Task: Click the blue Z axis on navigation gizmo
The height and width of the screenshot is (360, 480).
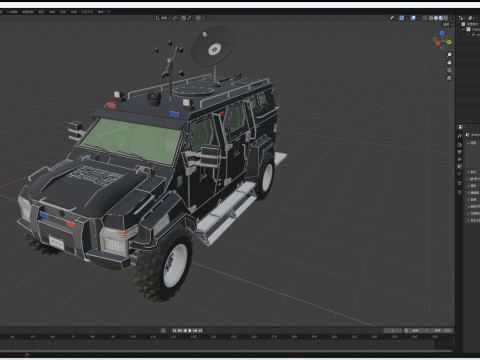Action: click(x=442, y=33)
